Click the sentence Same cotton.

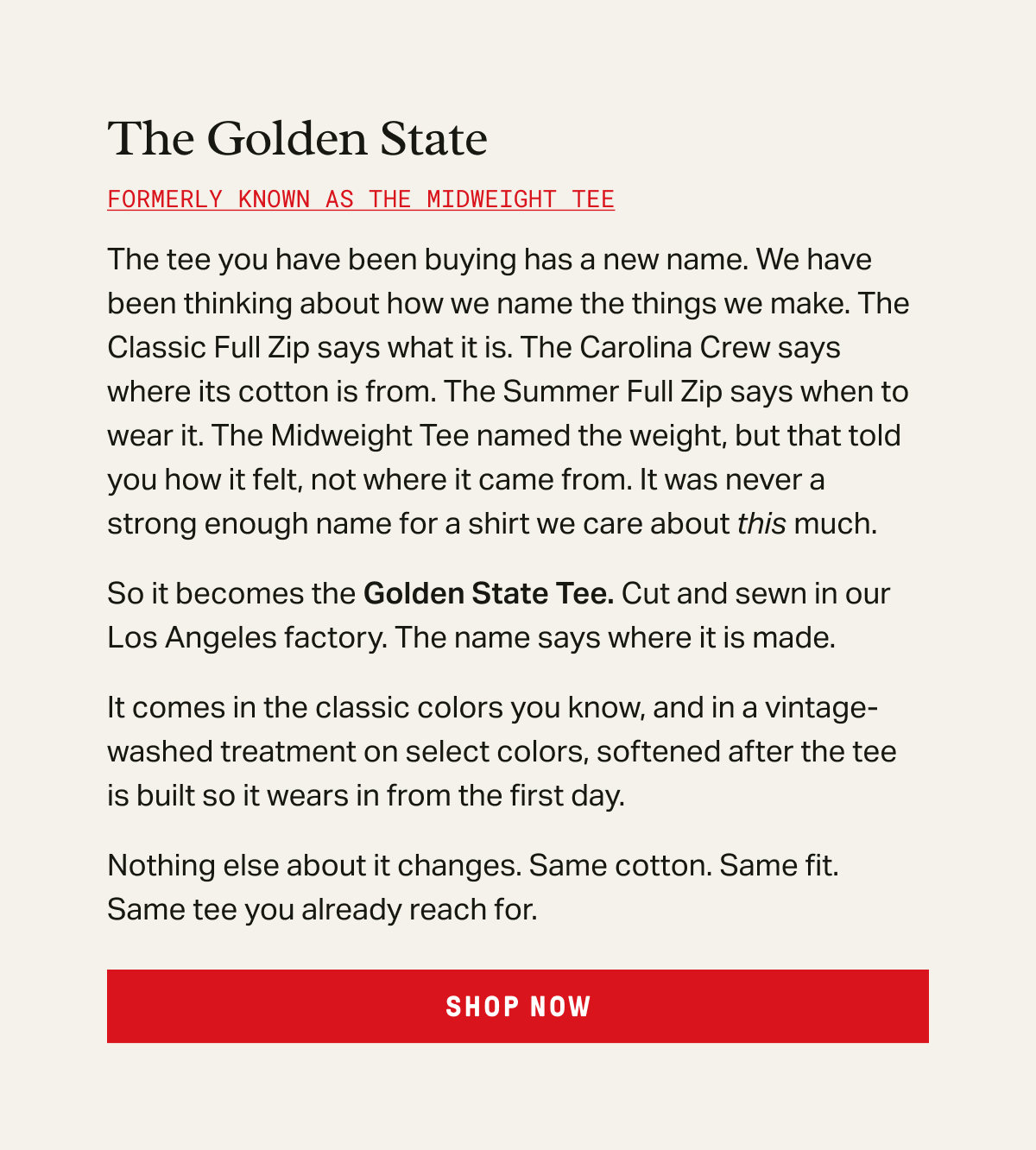621,865
